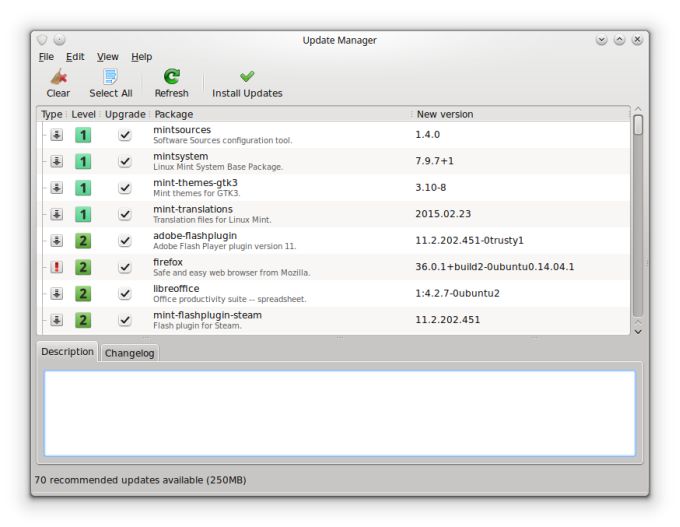Sort updates by Level column header
The height and width of the screenshot is (527, 680).
tap(84, 114)
